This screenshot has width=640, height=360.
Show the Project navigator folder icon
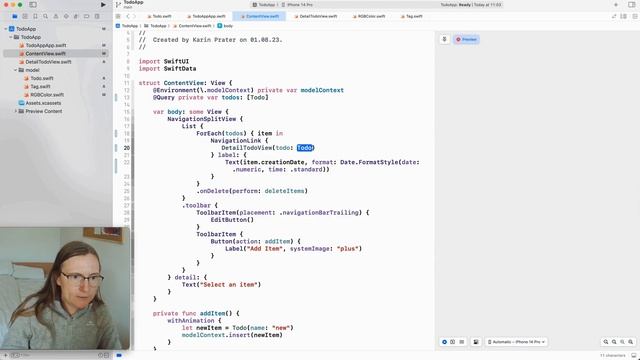(x=15, y=16)
